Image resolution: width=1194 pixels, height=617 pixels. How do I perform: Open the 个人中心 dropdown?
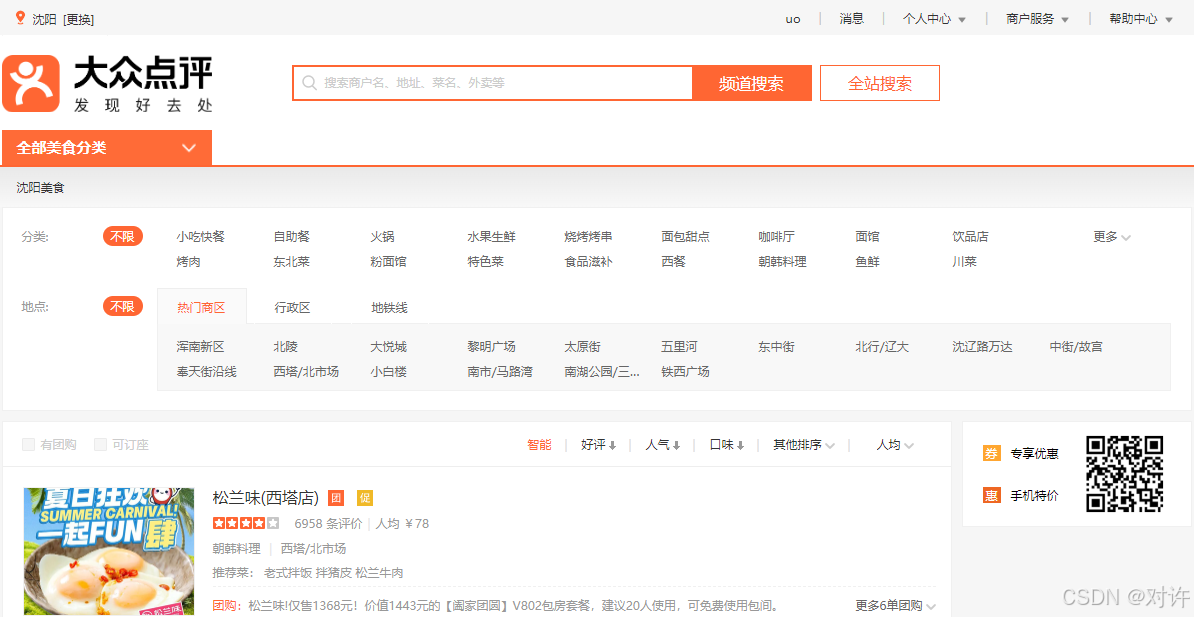[x=934, y=19]
